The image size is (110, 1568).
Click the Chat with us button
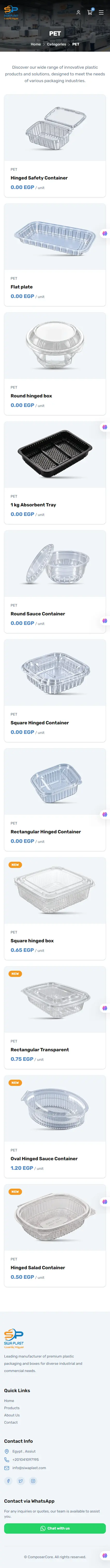pyautogui.click(x=55, y=1528)
